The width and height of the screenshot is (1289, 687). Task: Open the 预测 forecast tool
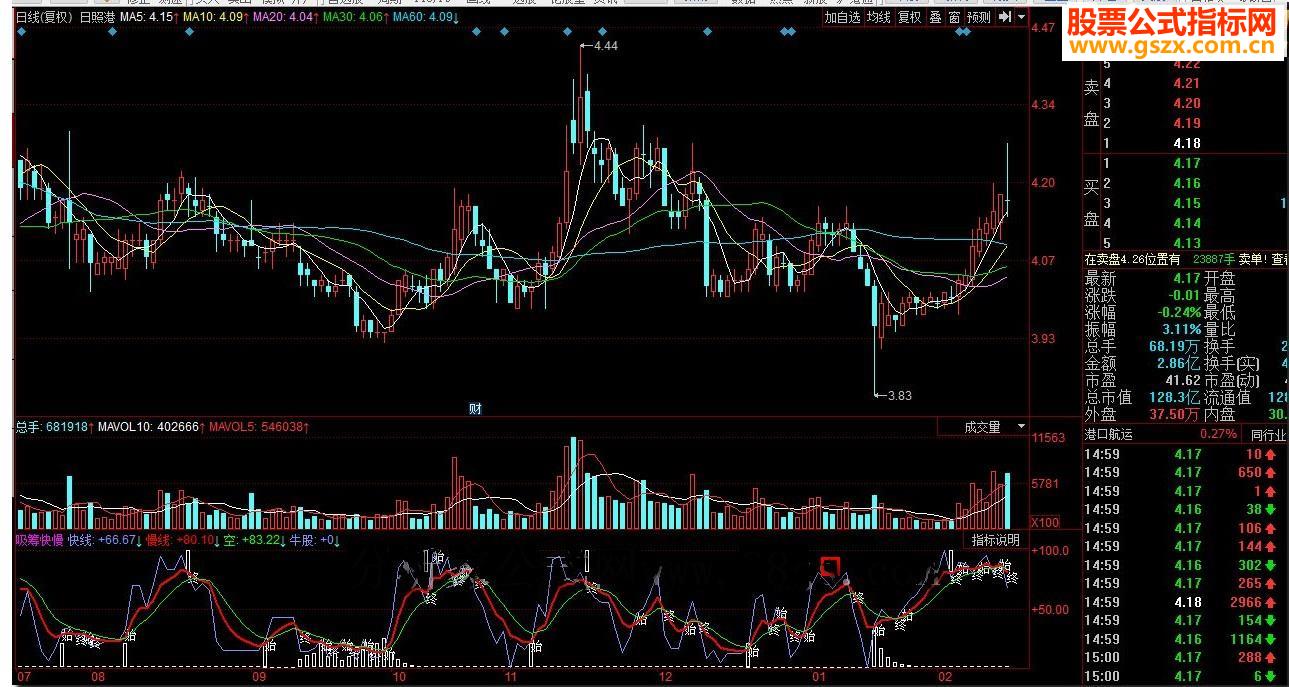979,17
